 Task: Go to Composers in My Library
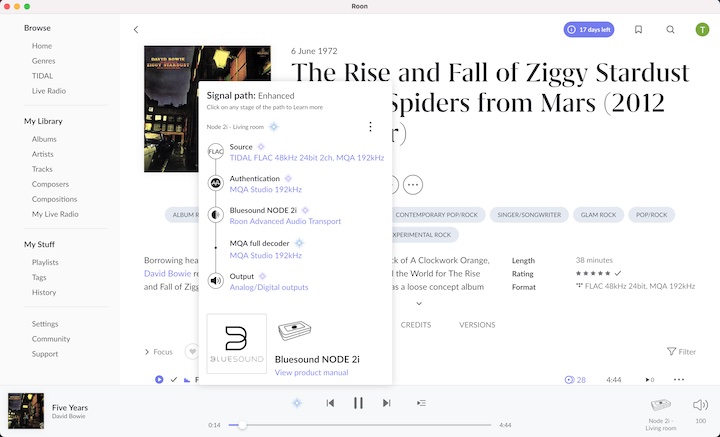pyautogui.click(x=51, y=184)
